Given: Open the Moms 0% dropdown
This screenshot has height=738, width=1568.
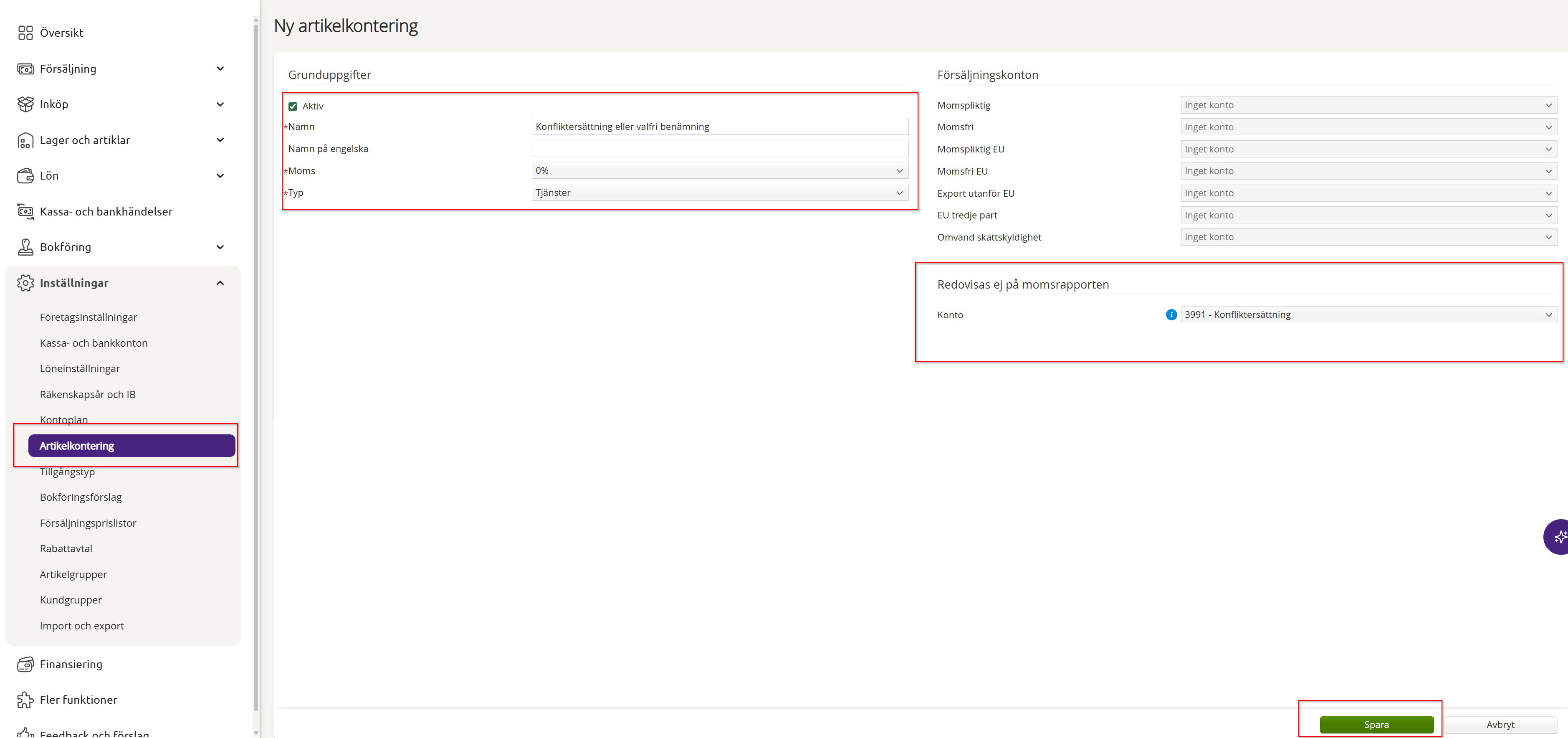Looking at the screenshot, I should click(719, 171).
